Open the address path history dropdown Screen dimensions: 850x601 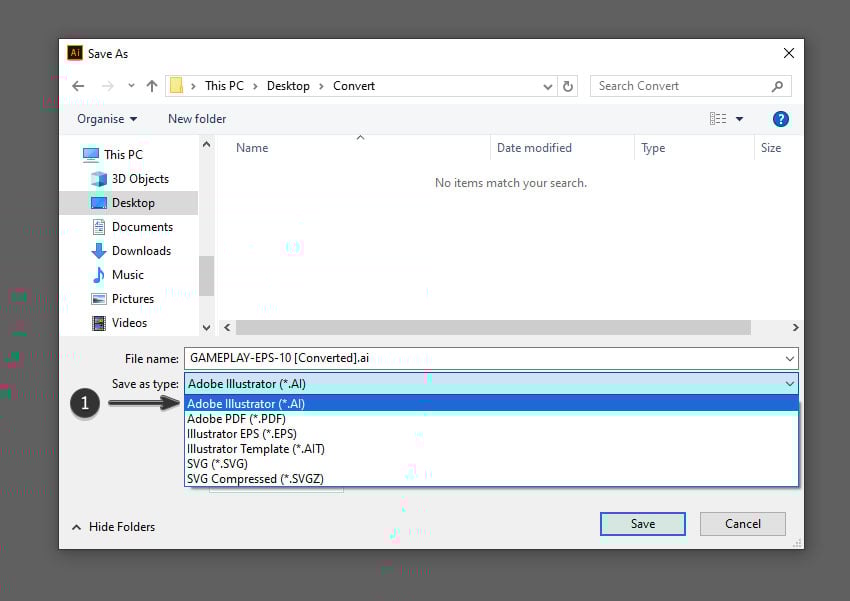click(x=547, y=86)
